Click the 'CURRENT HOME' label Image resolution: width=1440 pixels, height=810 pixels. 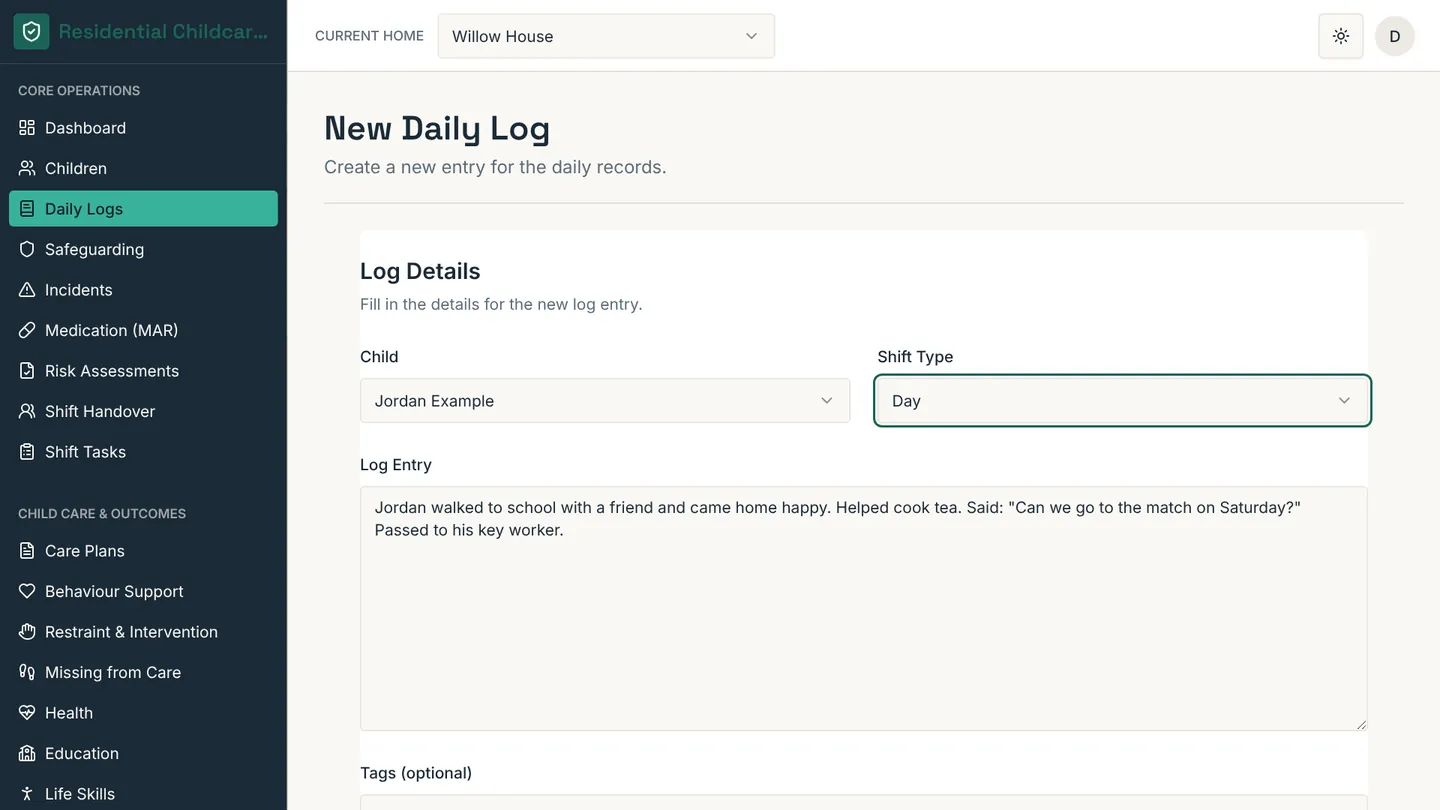pyautogui.click(x=369, y=36)
